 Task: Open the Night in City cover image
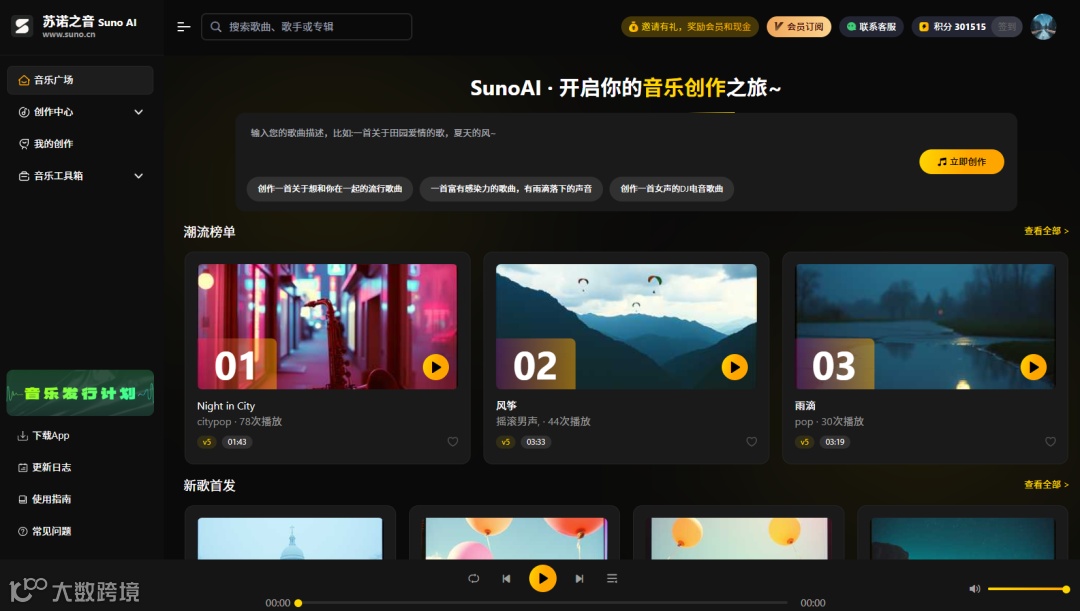(x=327, y=327)
